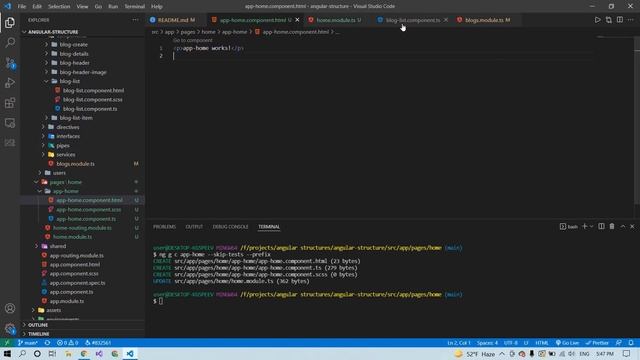
Task: Split the terminal panel
Action: point(601,226)
